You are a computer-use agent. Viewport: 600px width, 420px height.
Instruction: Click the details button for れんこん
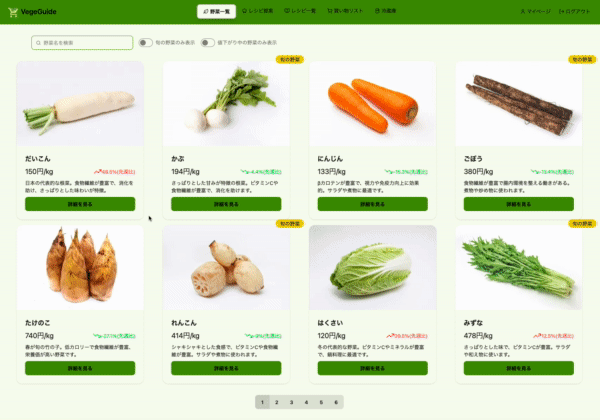click(226, 368)
